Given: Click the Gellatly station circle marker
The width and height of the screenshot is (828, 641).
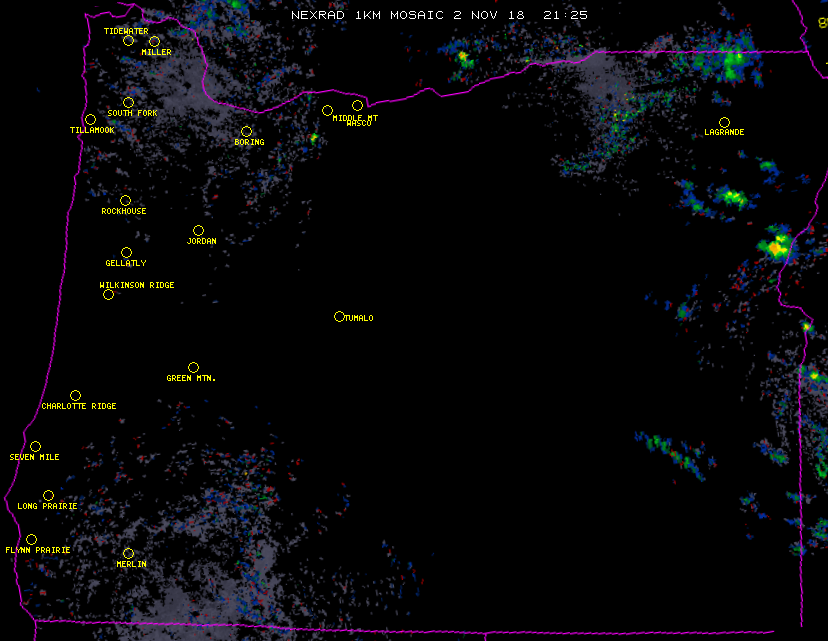Looking at the screenshot, I should (x=126, y=252).
